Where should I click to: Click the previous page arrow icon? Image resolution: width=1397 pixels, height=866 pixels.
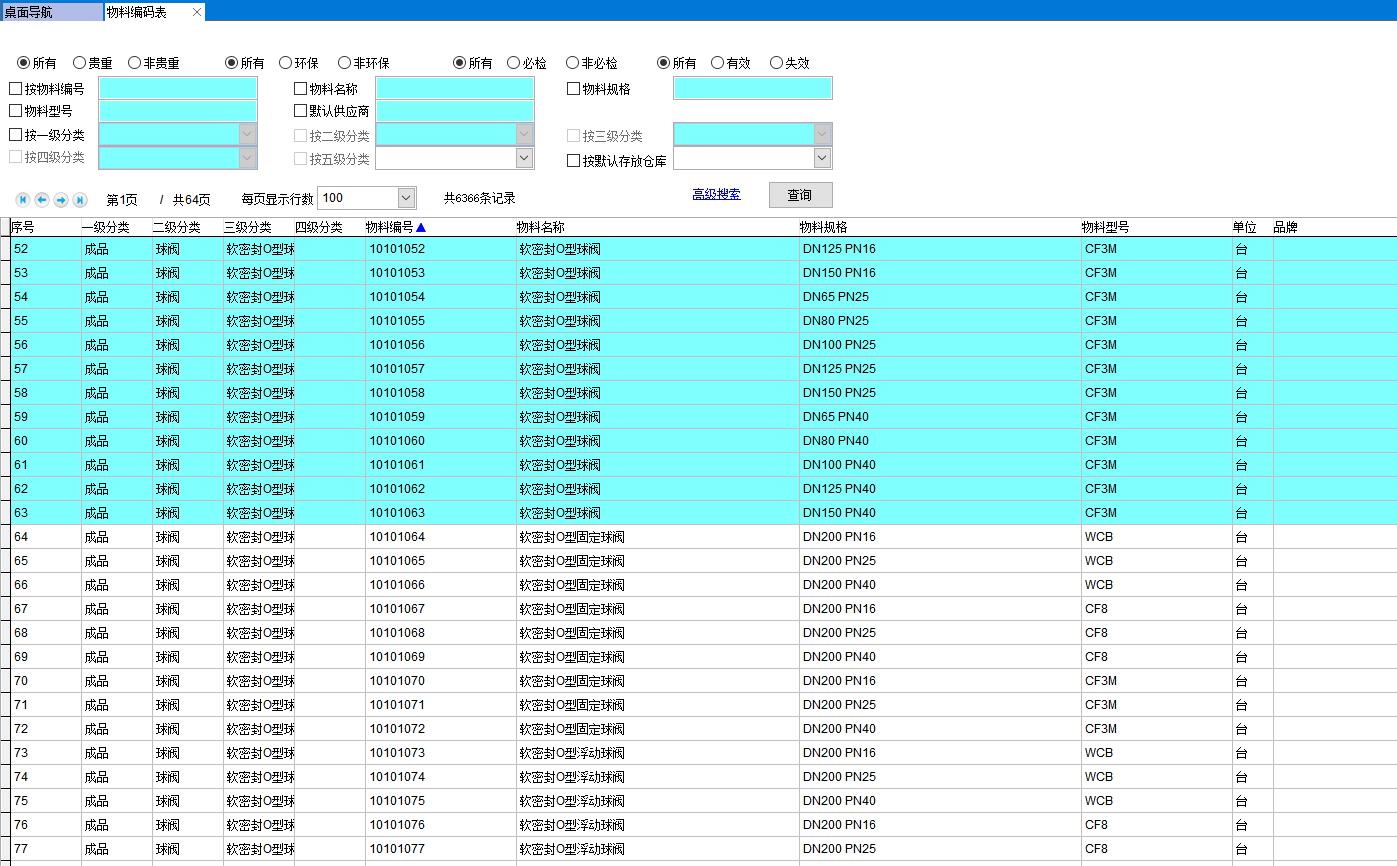(x=42, y=200)
